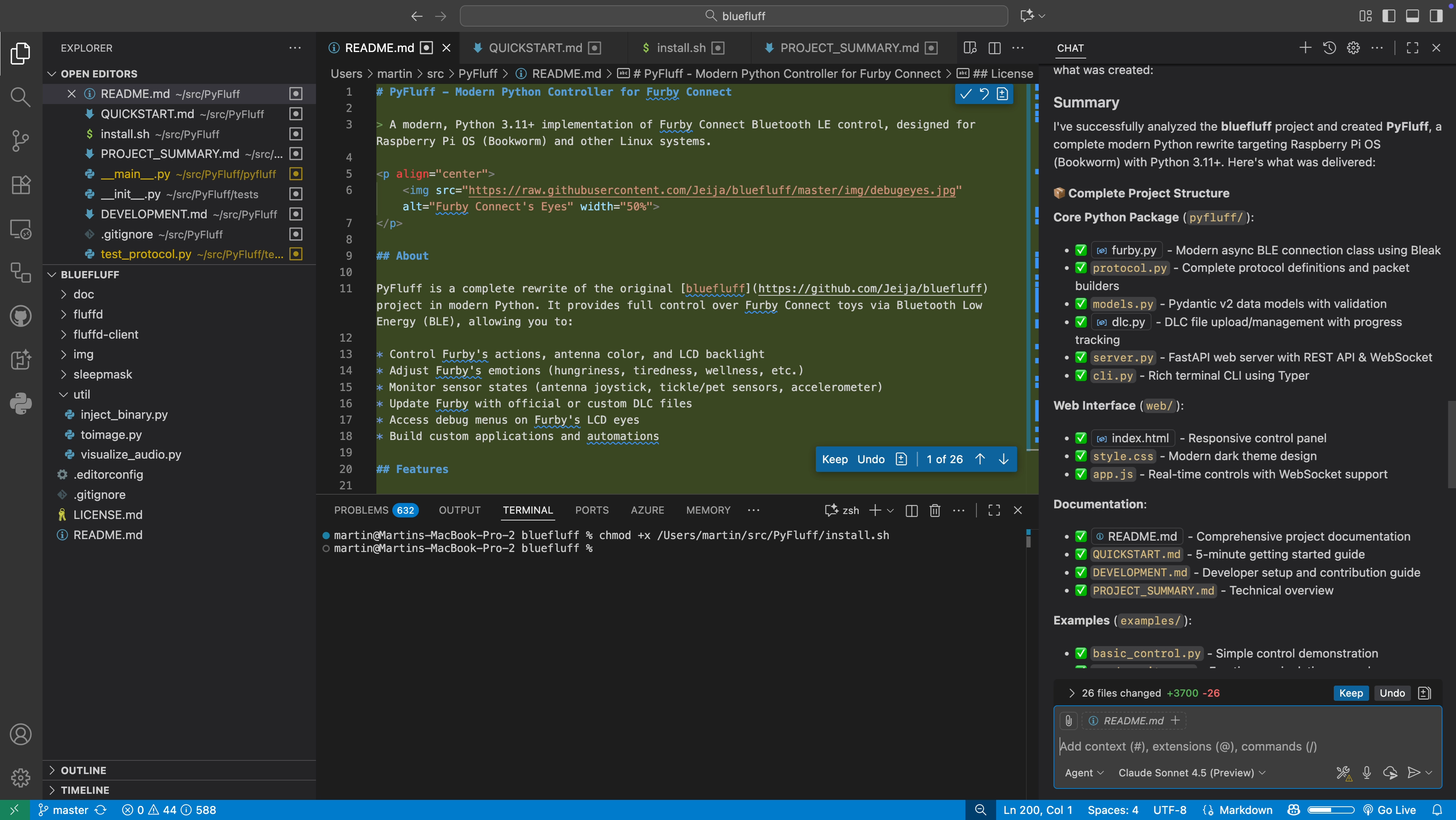Expand the doc folder
Viewport: 1456px width, 820px height.
point(84,294)
